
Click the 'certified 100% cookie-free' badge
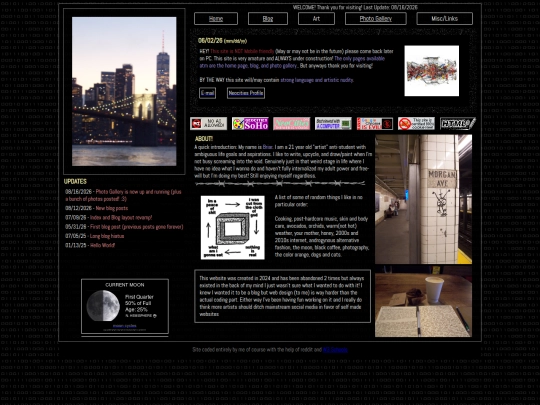tap(416, 124)
